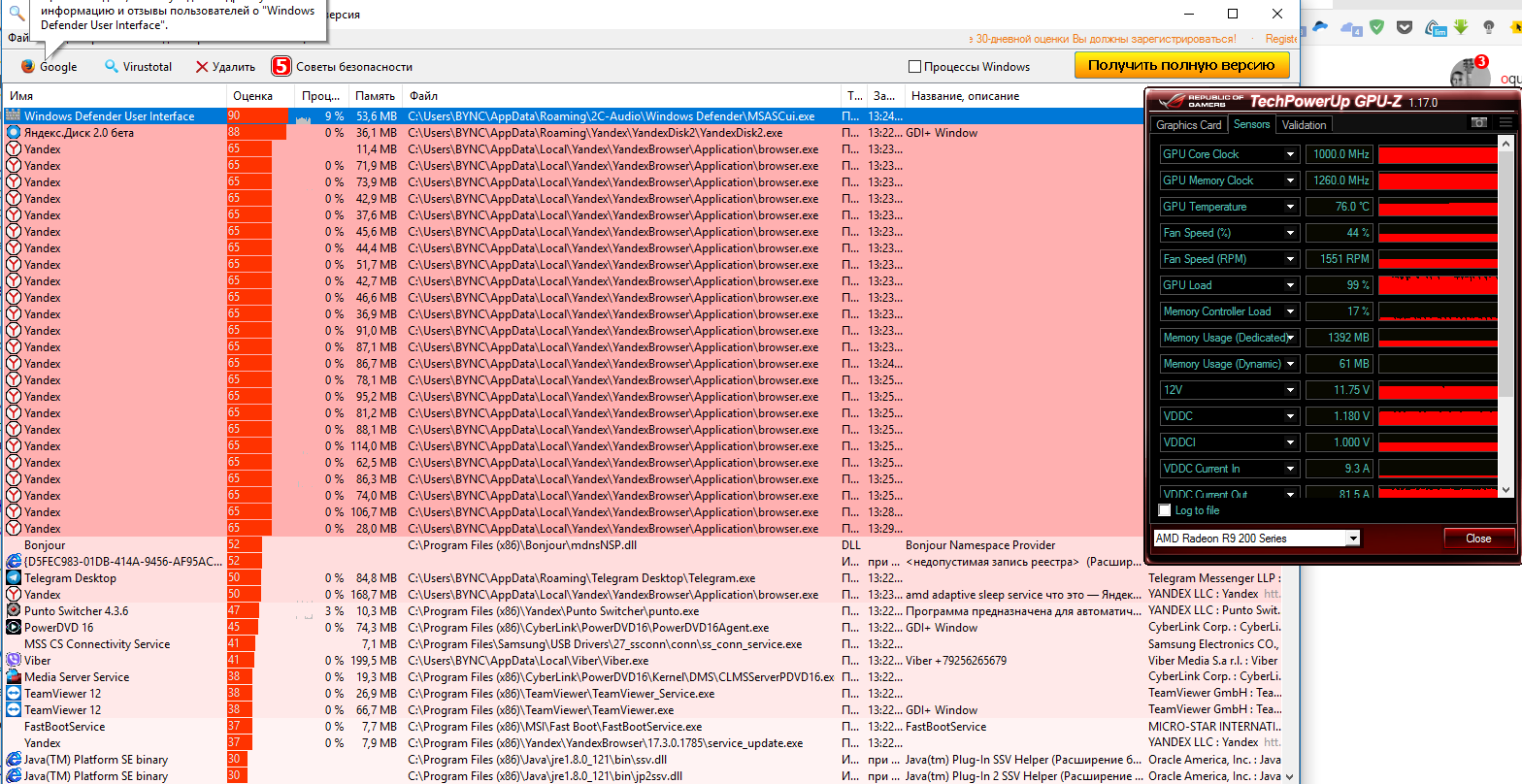This screenshot has height=784, width=1522.
Task: Switch to the Graphics Card tab
Action: [1189, 125]
